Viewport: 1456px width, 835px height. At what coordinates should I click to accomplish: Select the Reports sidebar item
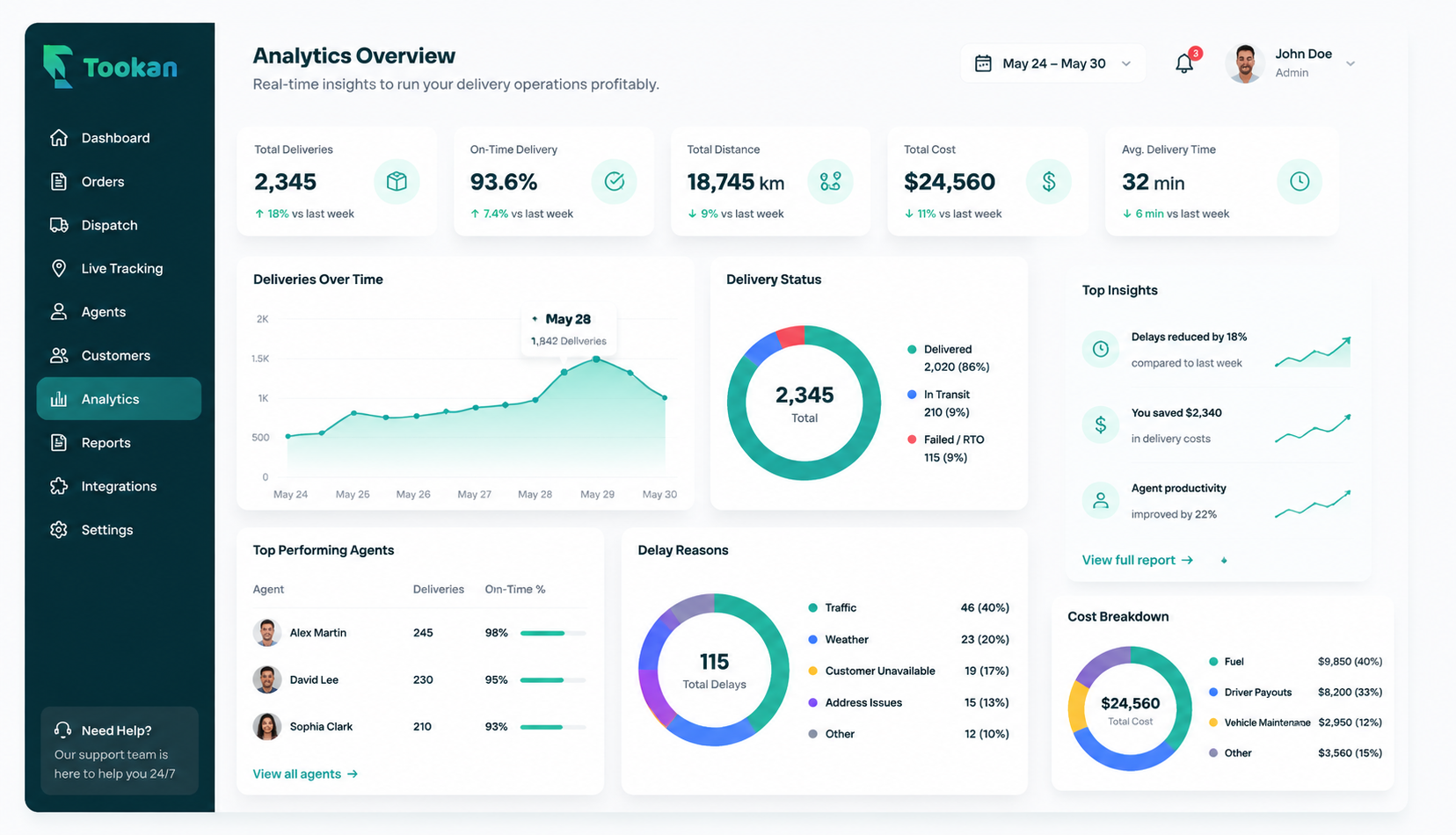(119, 443)
